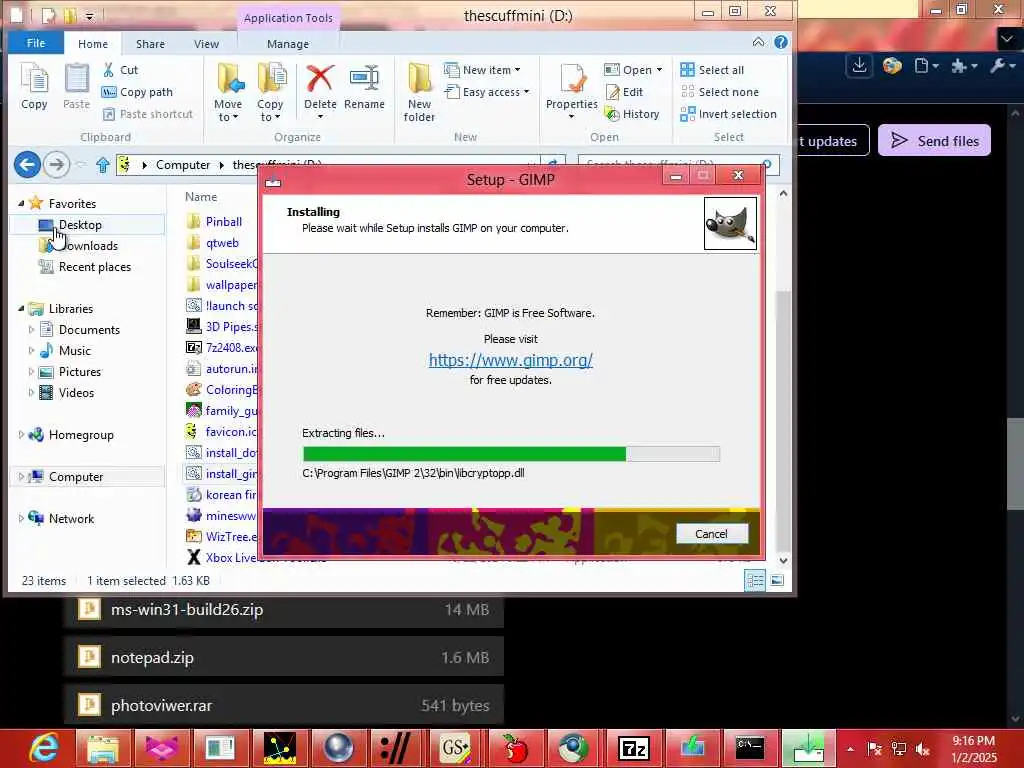Viewport: 1024px width, 768px height.
Task: Select the qtweb folder
Action: [222, 243]
